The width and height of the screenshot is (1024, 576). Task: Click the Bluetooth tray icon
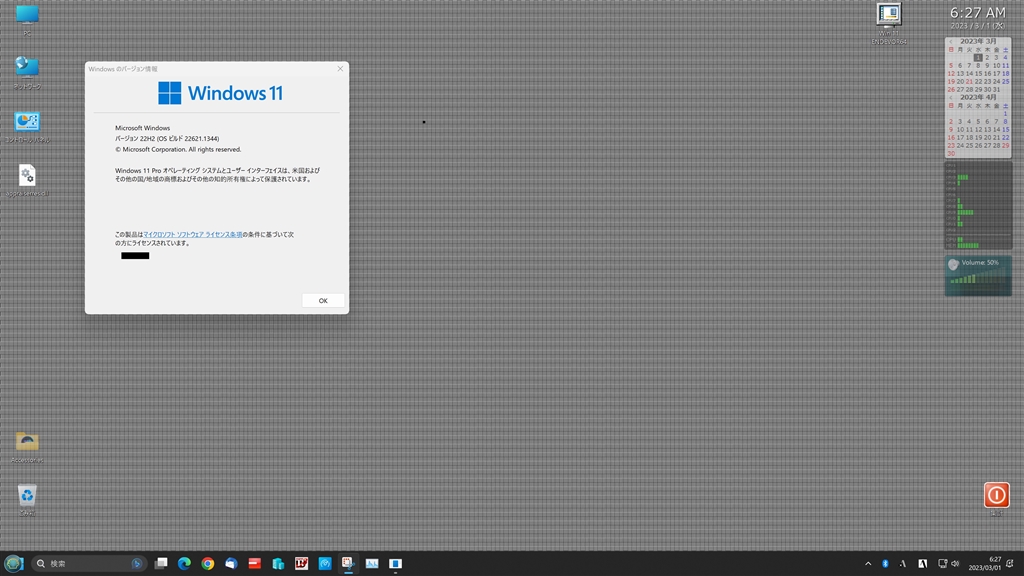click(x=885, y=564)
